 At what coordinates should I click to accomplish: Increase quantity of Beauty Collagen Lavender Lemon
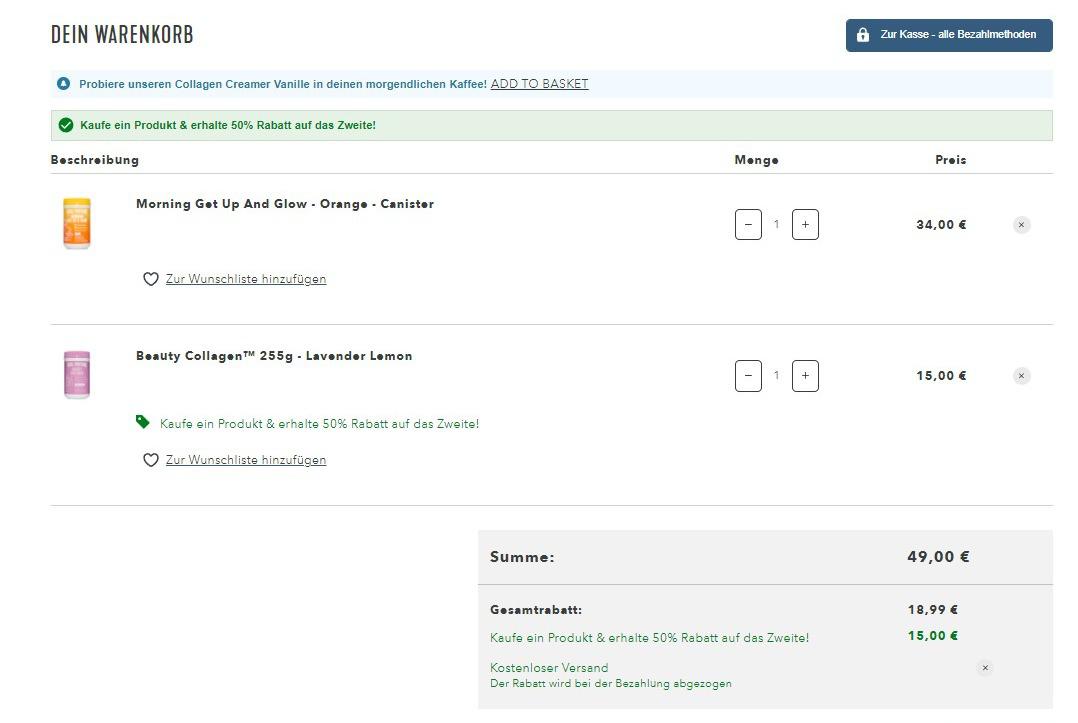tap(805, 376)
